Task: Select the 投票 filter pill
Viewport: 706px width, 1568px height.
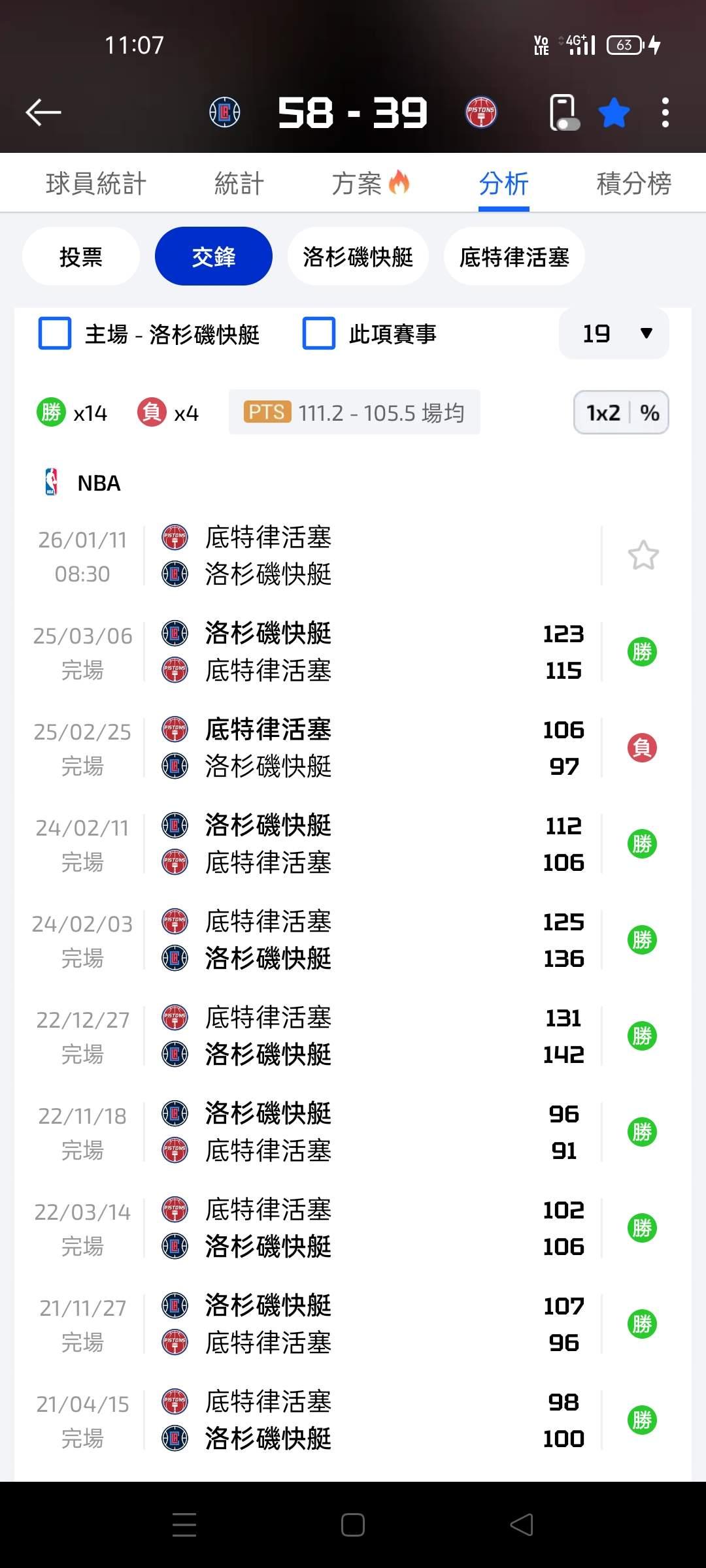Action: click(81, 257)
